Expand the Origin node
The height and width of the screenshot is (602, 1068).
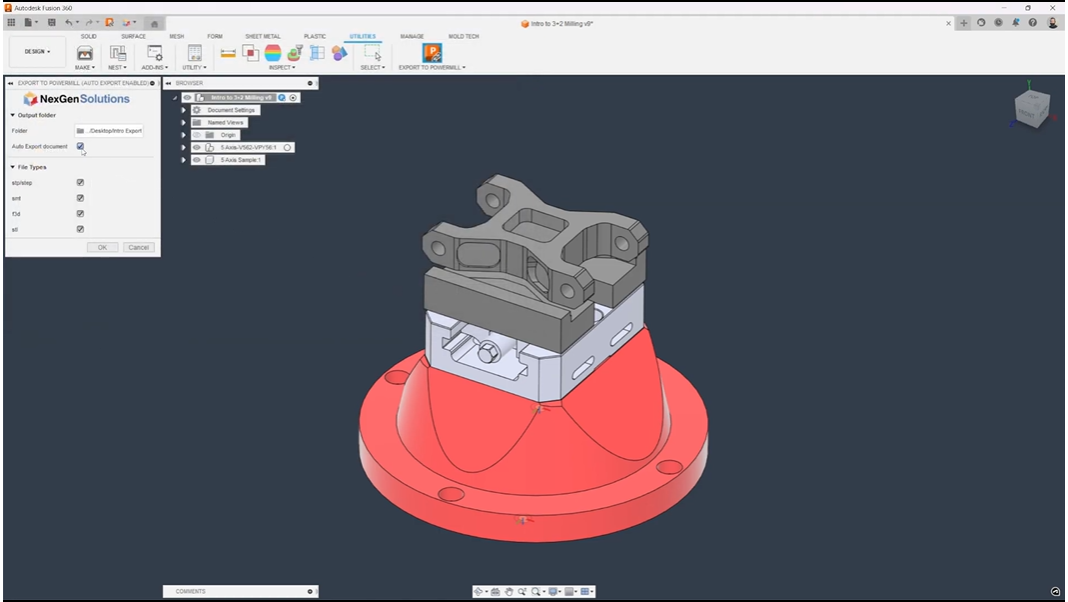point(183,135)
